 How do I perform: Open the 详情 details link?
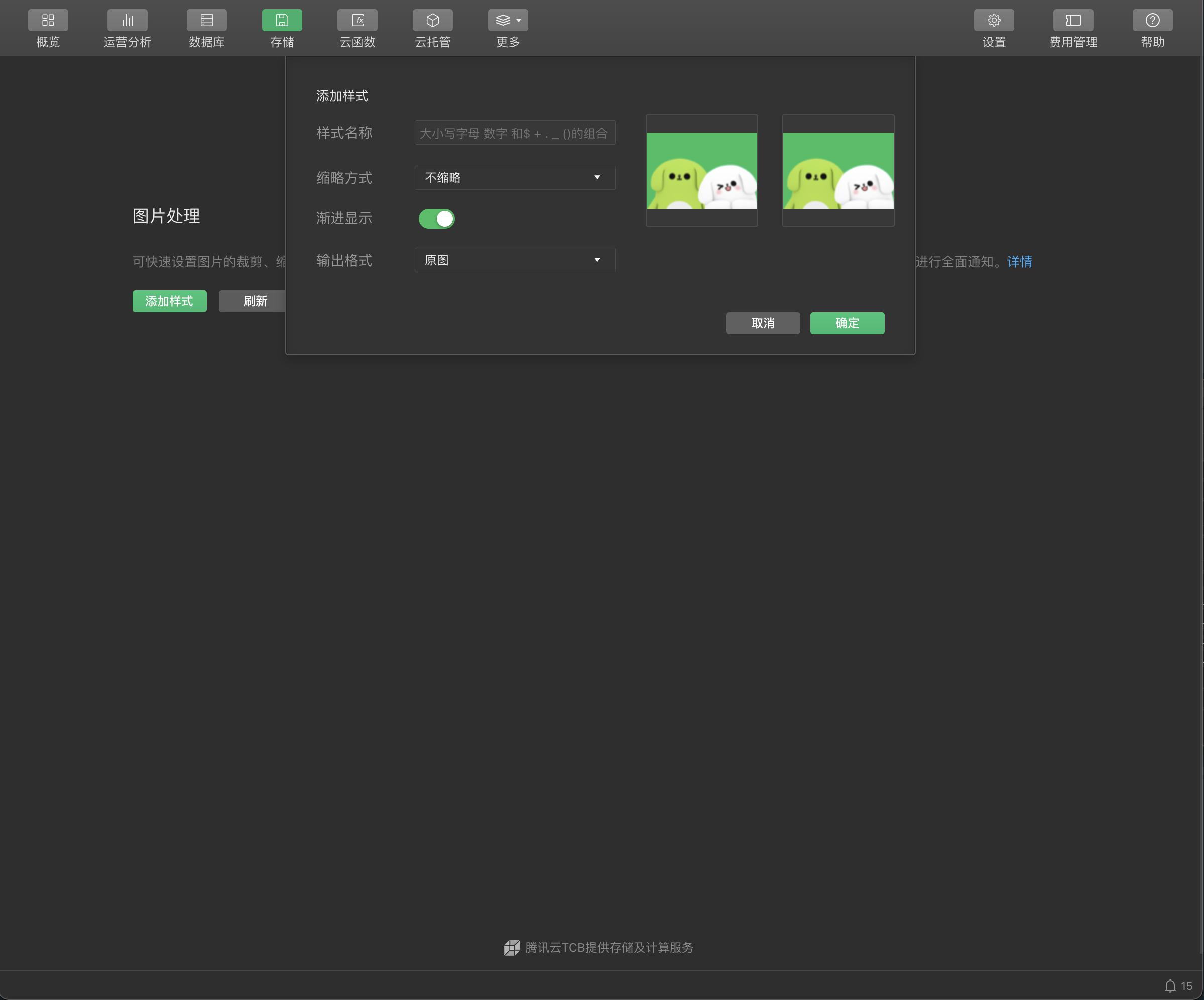click(1019, 262)
